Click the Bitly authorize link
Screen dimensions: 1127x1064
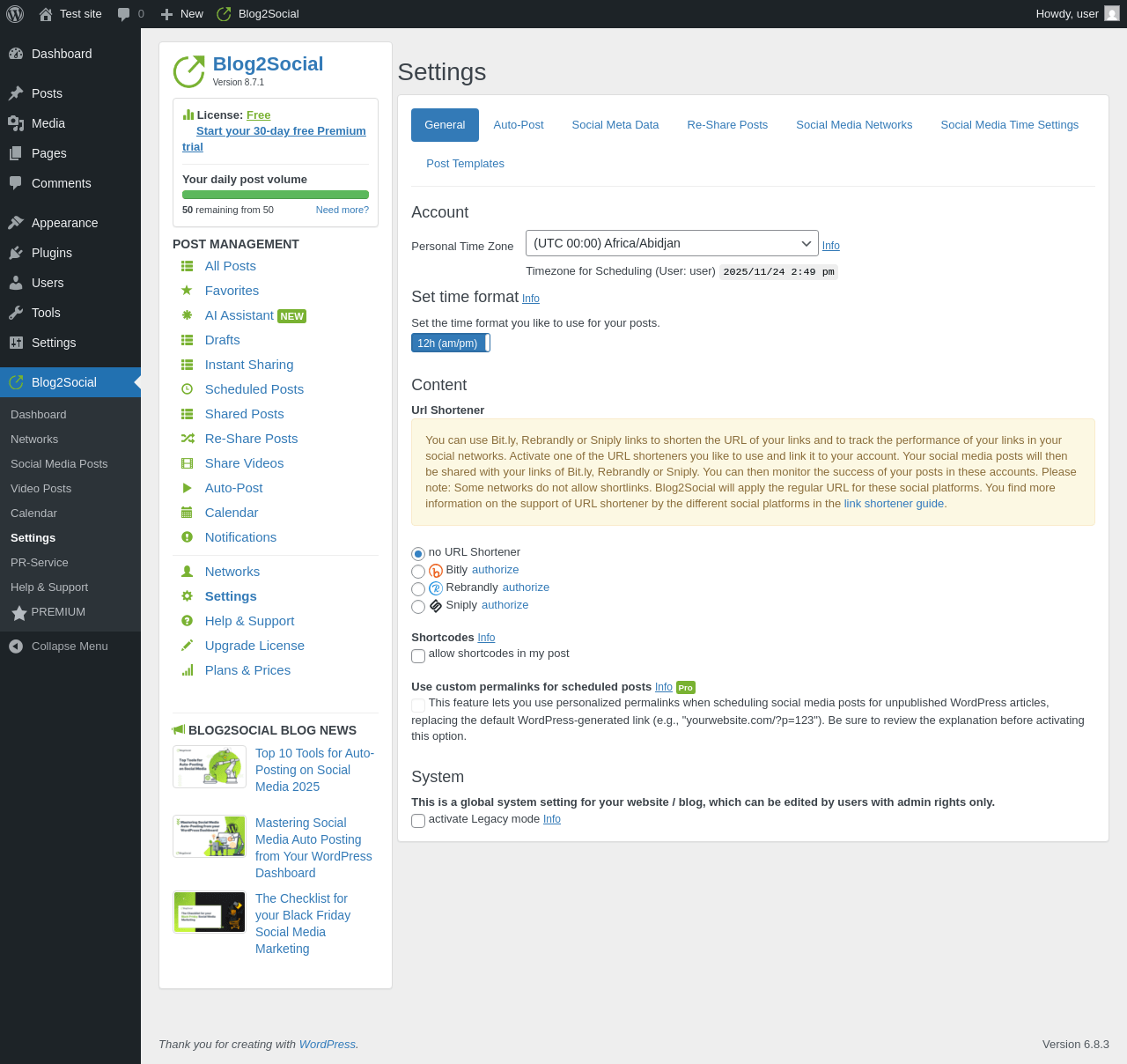coord(496,570)
